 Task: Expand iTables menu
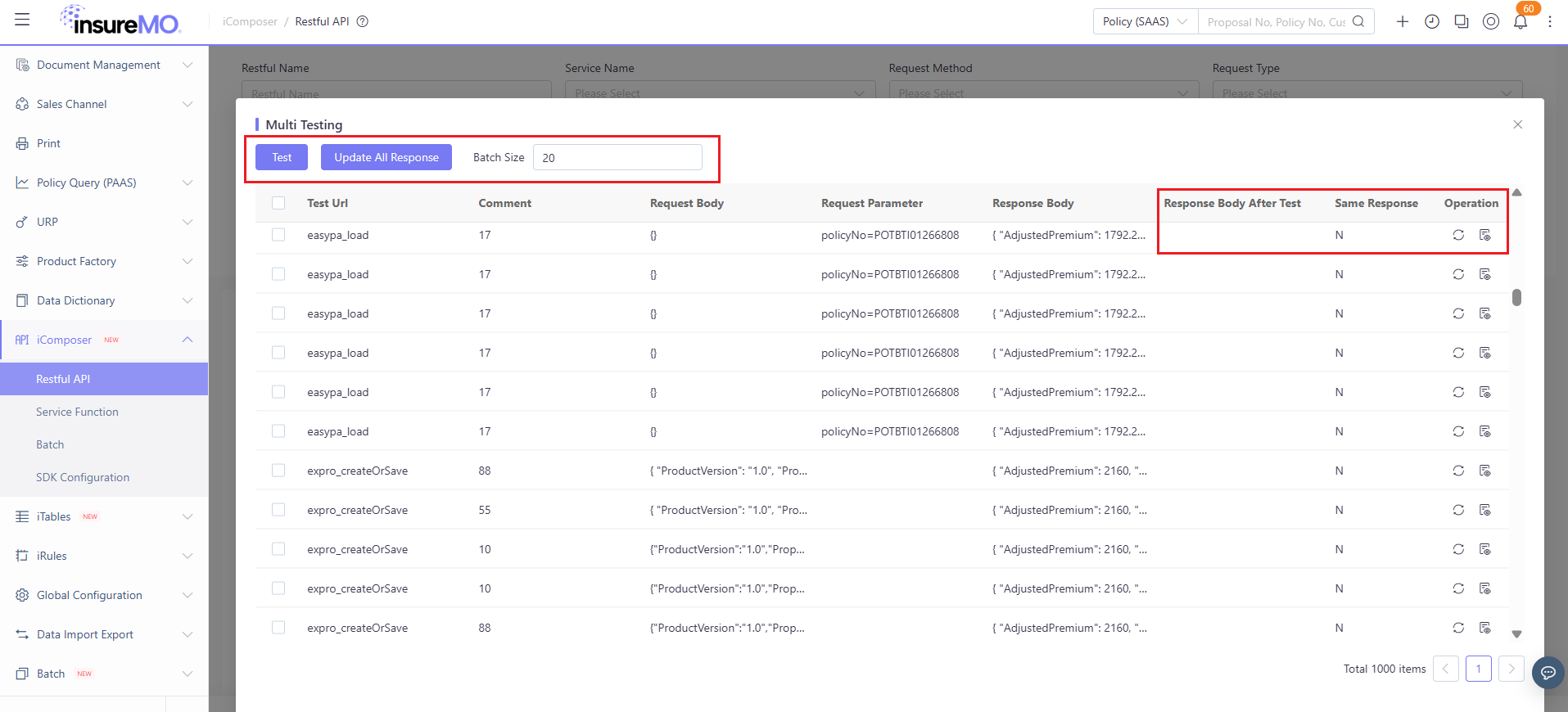[x=104, y=516]
